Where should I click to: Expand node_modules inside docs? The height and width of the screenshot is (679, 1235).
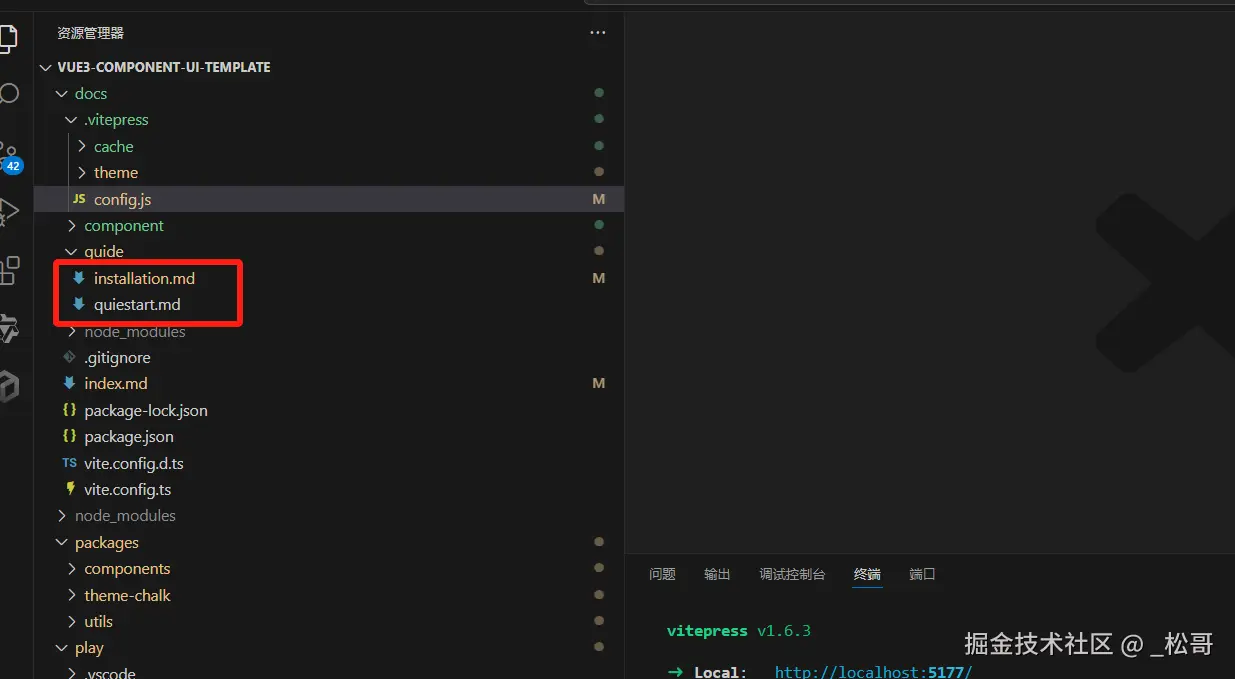point(72,331)
